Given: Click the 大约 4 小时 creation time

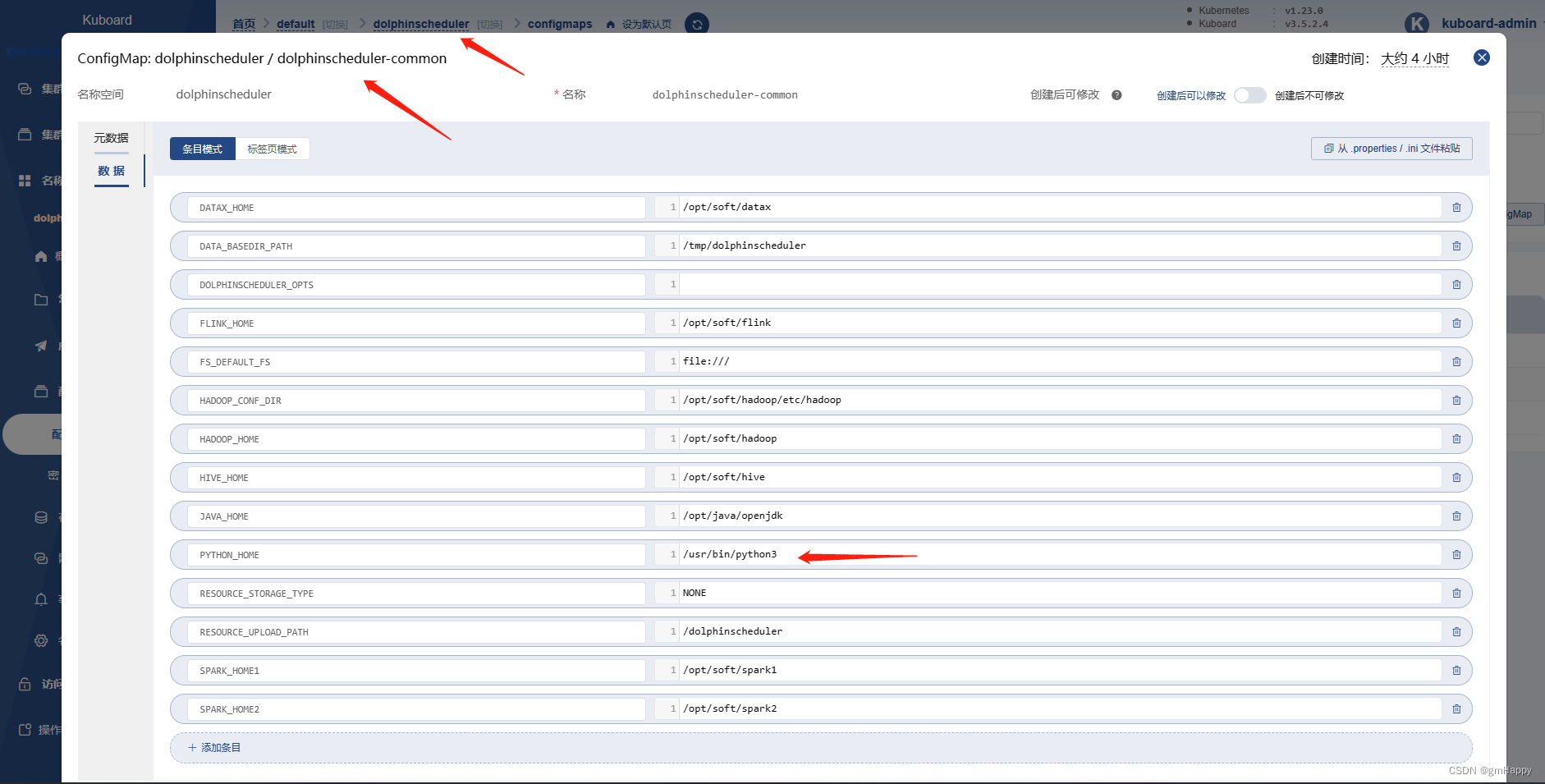Looking at the screenshot, I should click(x=1414, y=58).
